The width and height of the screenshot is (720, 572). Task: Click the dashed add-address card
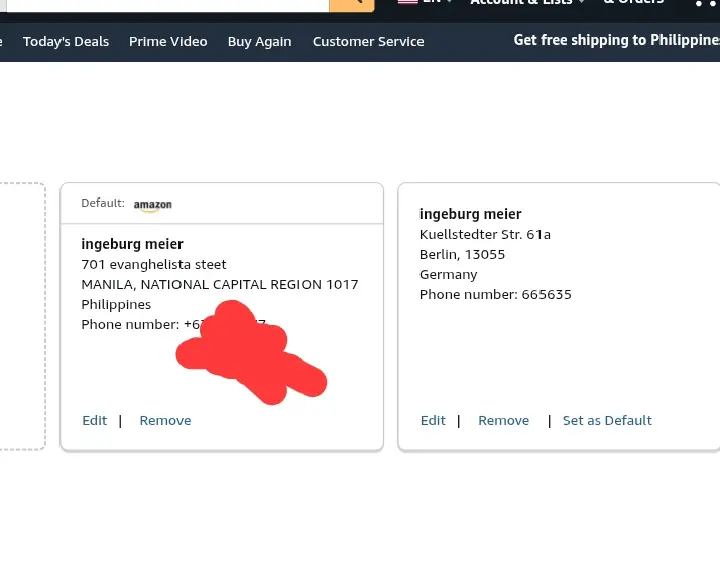point(22,316)
